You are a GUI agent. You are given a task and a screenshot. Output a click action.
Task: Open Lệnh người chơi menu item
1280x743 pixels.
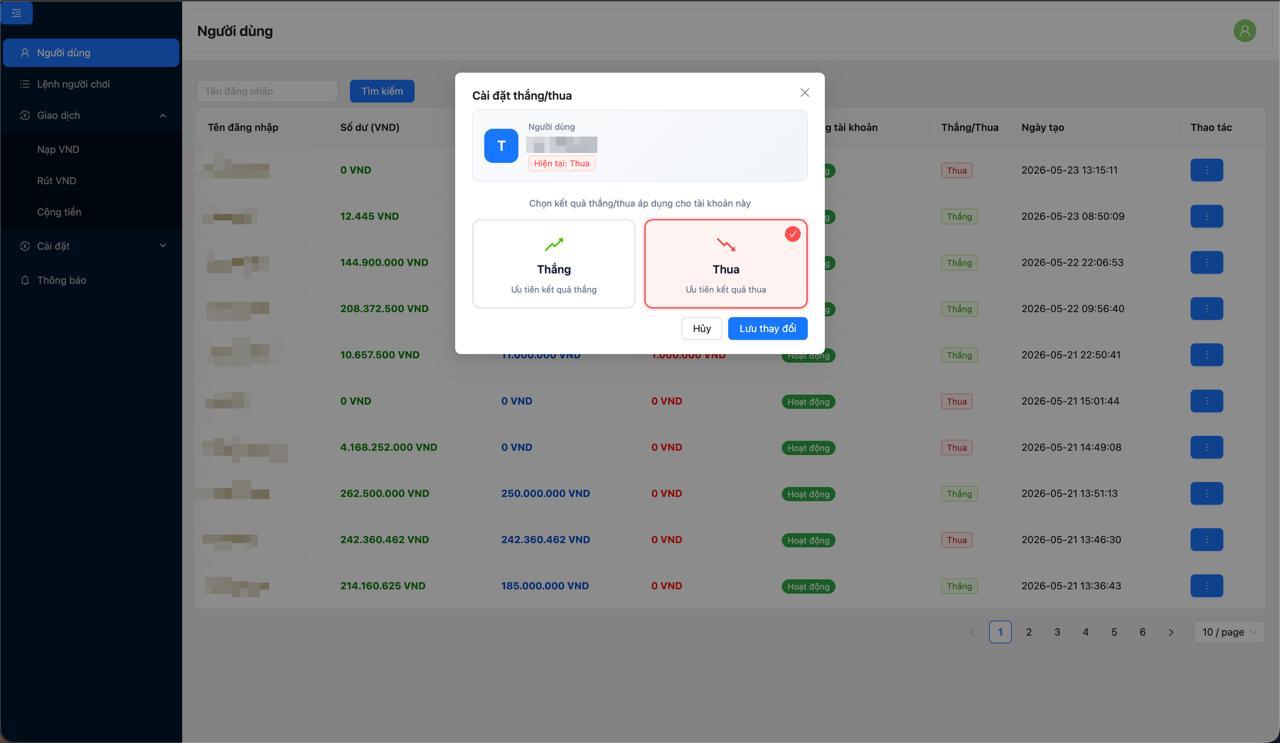[91, 84]
